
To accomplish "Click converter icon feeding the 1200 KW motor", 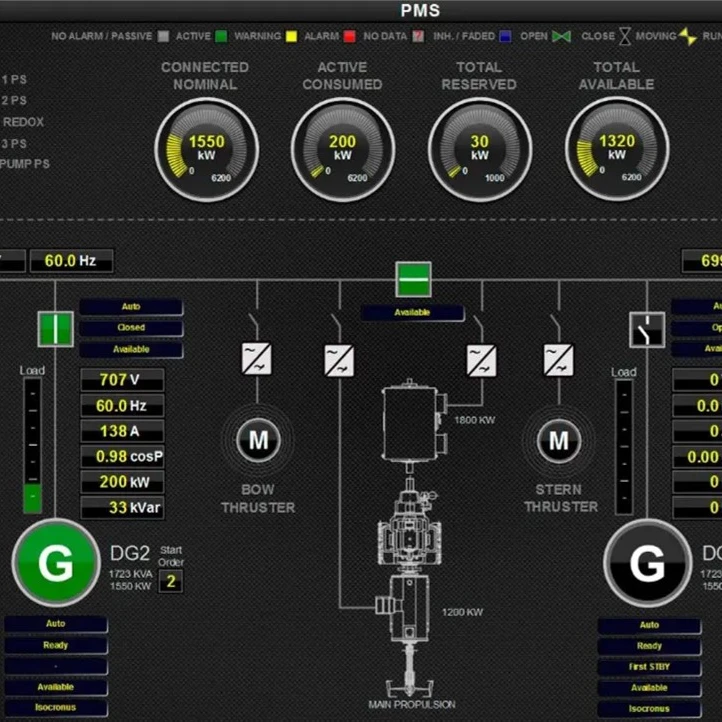I will (x=339, y=361).
